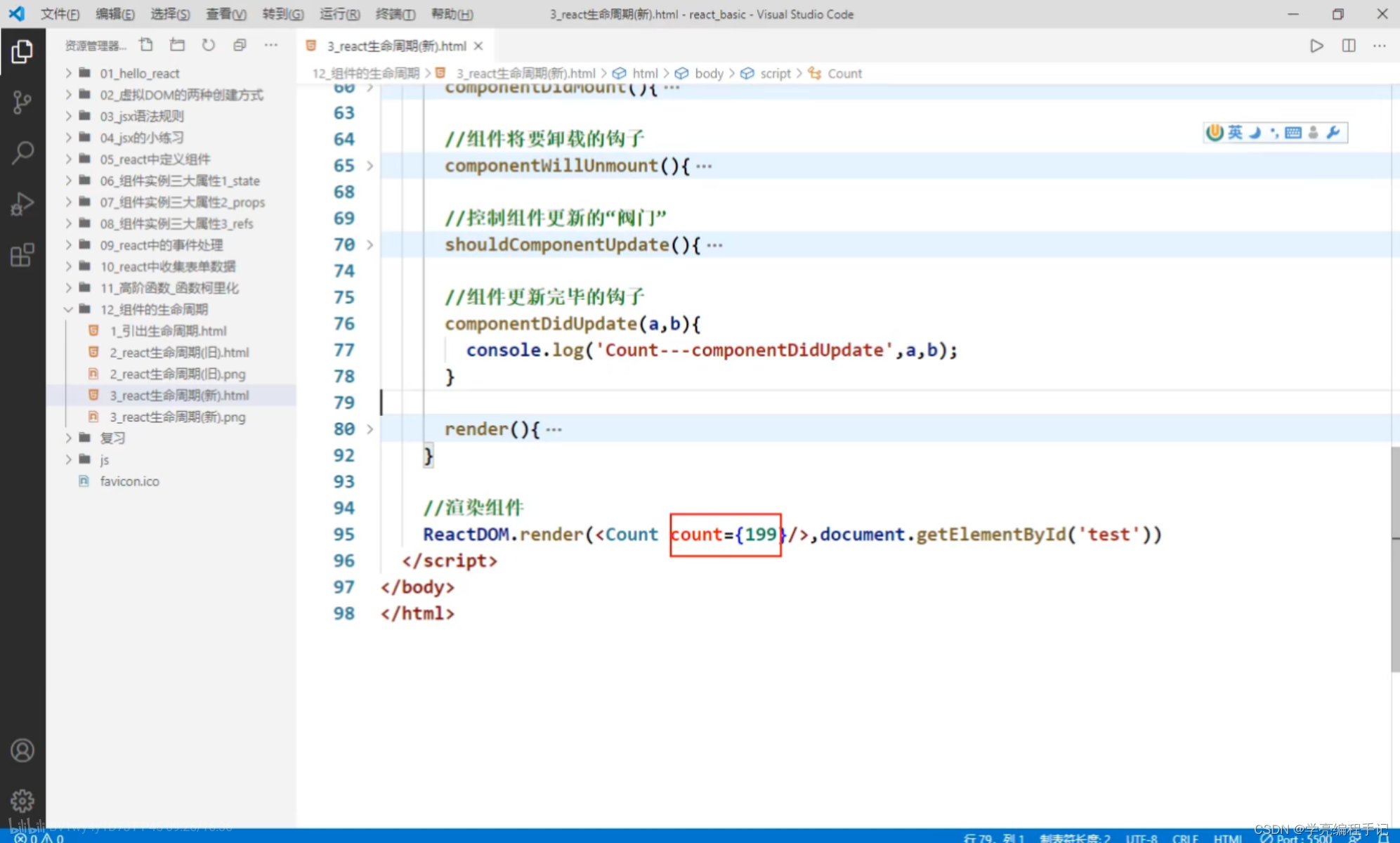The image size is (1400, 843).
Task: Click breadcrumb item 'body'
Action: (x=709, y=73)
